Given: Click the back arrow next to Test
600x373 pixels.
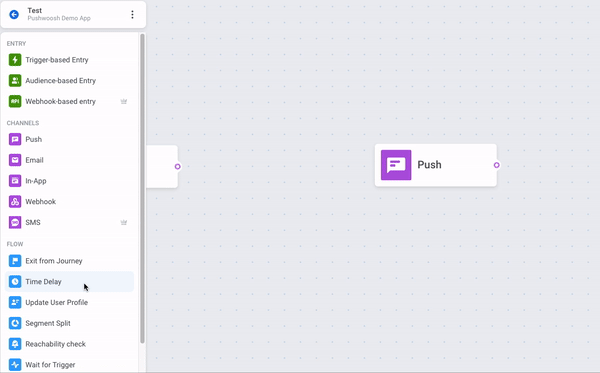Looking at the screenshot, I should [14, 15].
